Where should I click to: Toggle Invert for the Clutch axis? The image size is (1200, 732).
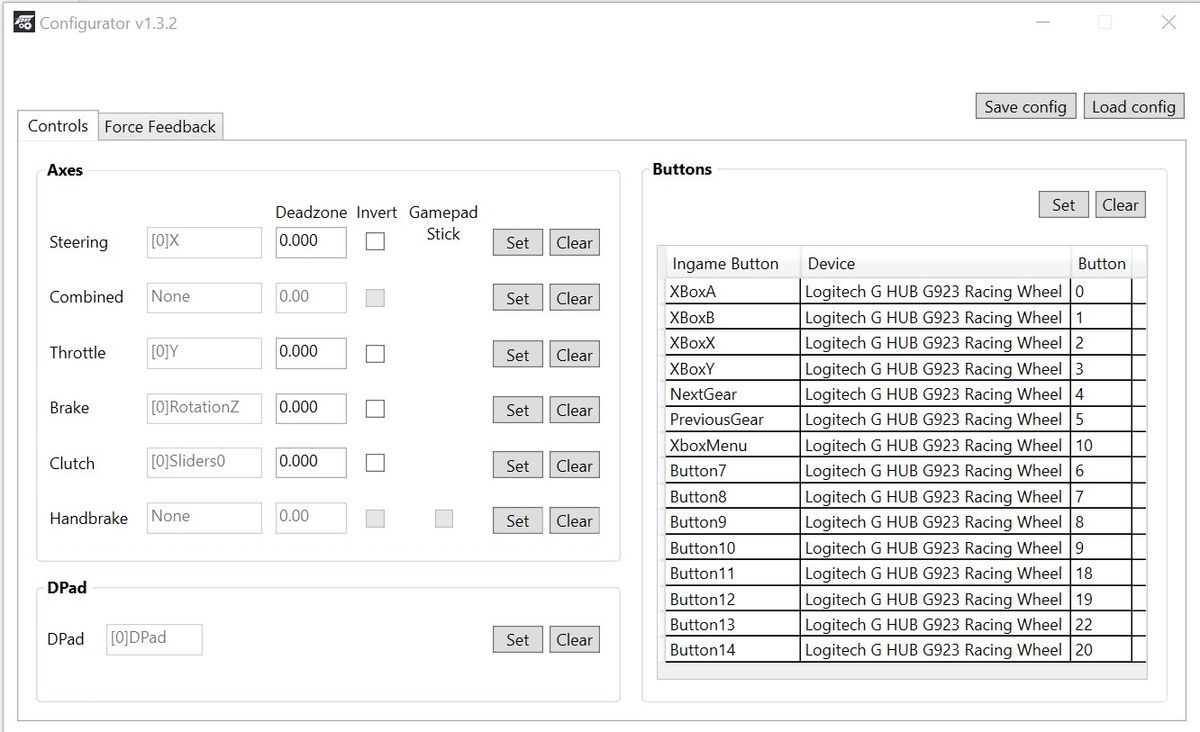375,463
